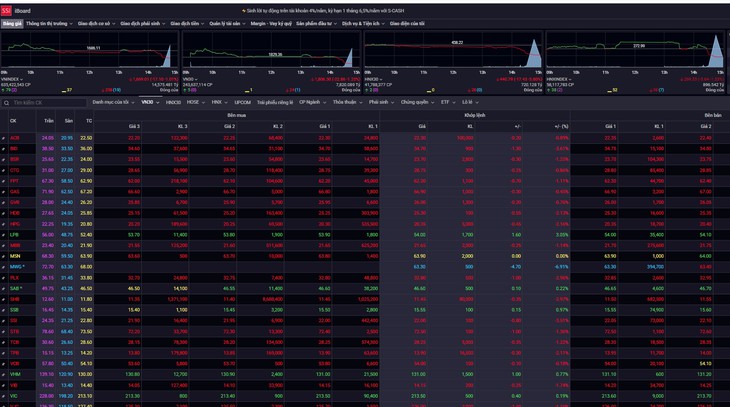730x407 pixels.
Task: Pin the ACB stock row
Action: (x=4, y=138)
